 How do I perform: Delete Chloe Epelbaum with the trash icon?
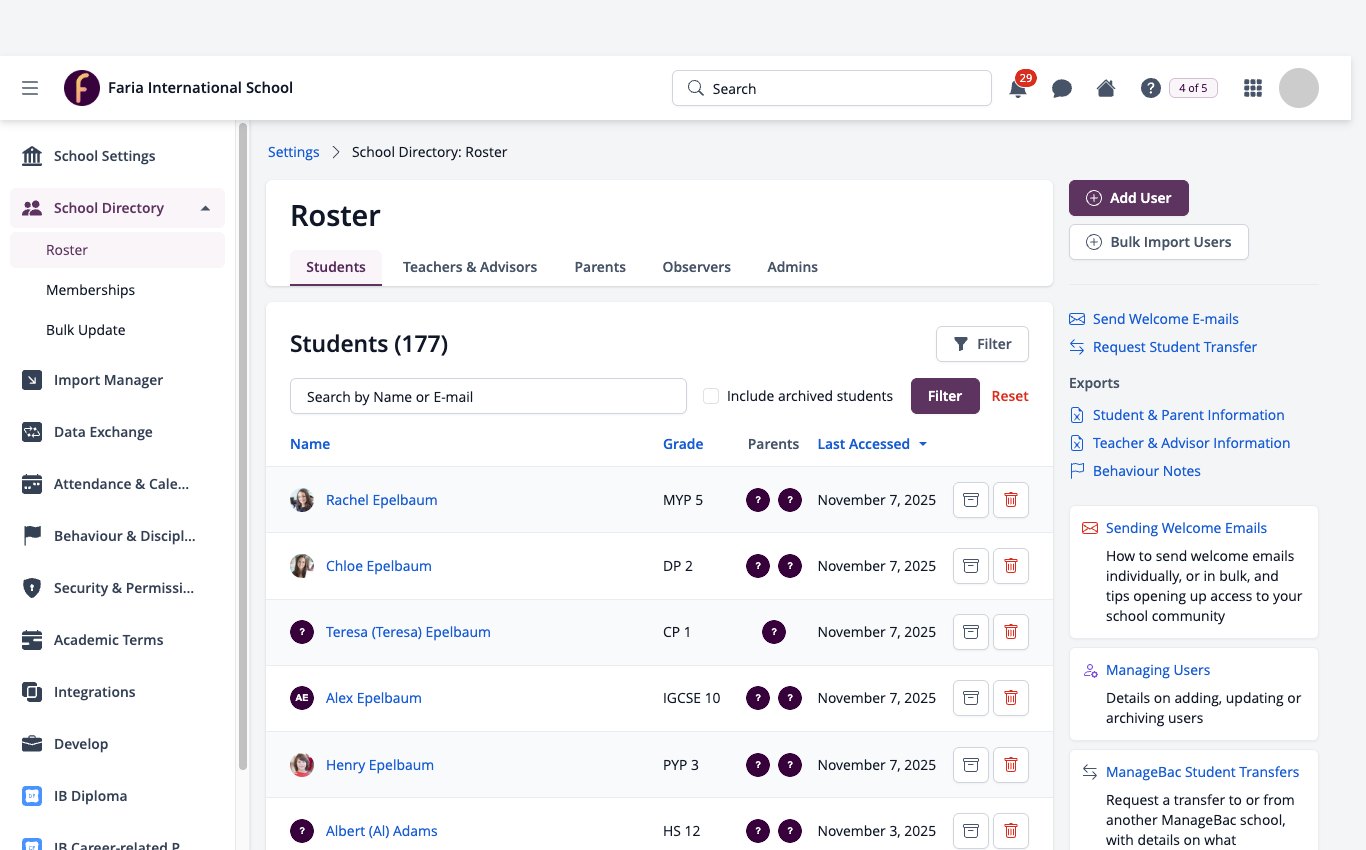(1011, 566)
